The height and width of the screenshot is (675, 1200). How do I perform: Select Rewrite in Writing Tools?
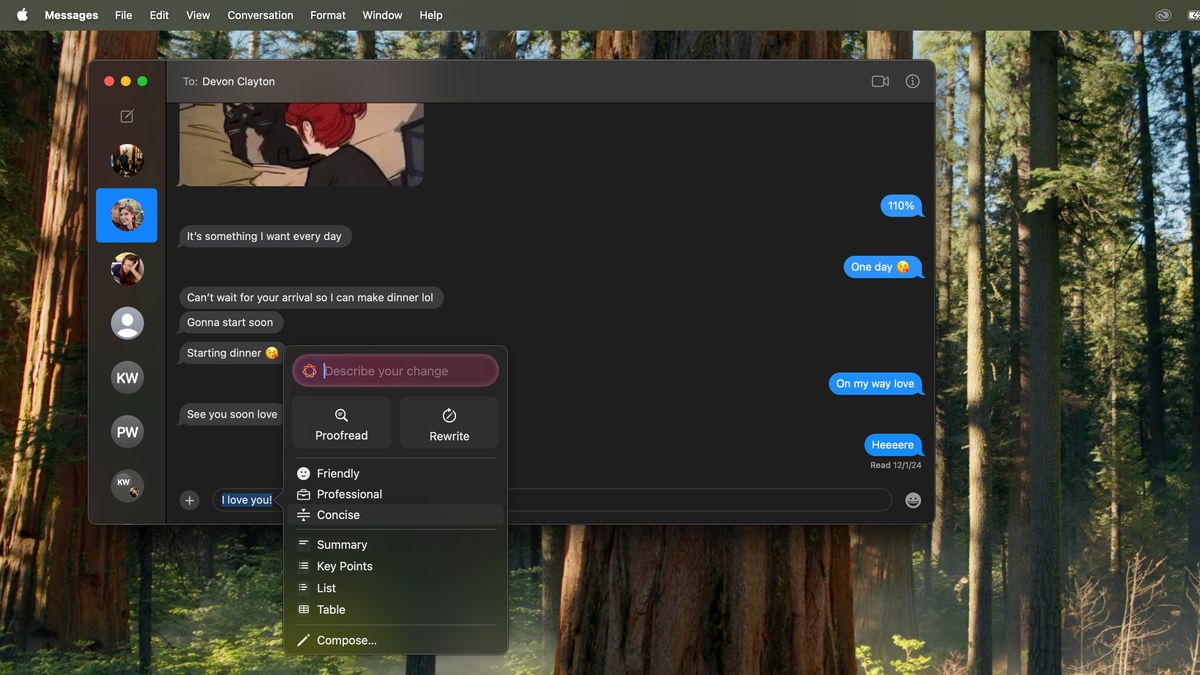pos(449,422)
